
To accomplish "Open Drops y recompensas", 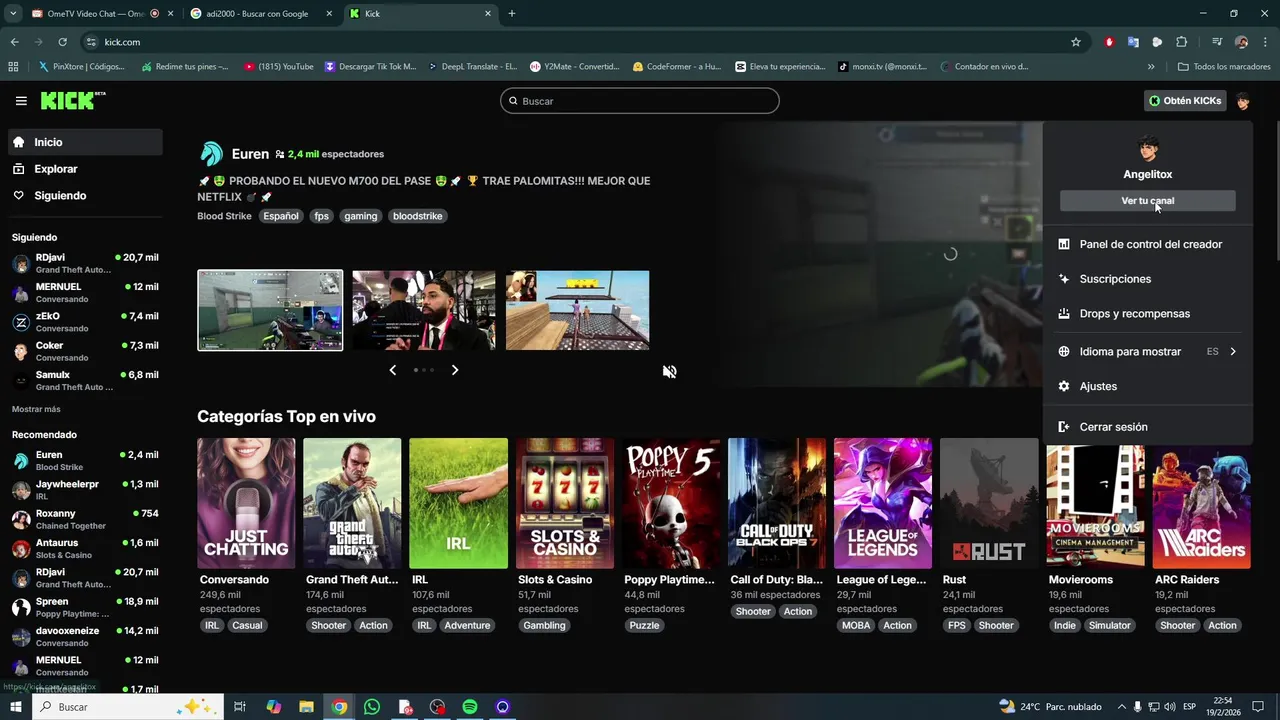I will (1147, 314).
